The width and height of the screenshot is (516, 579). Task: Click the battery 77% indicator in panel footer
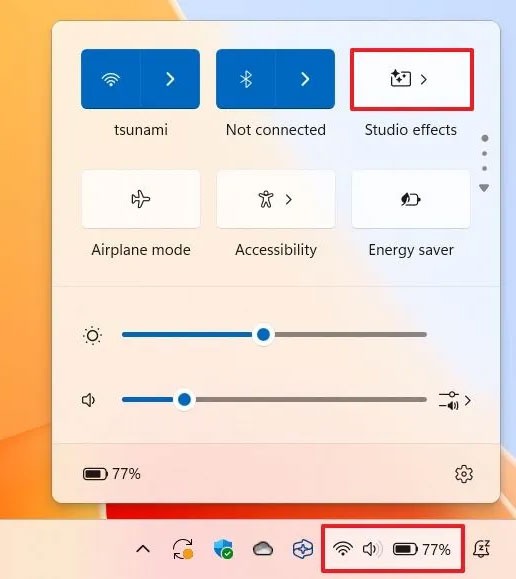coord(112,474)
